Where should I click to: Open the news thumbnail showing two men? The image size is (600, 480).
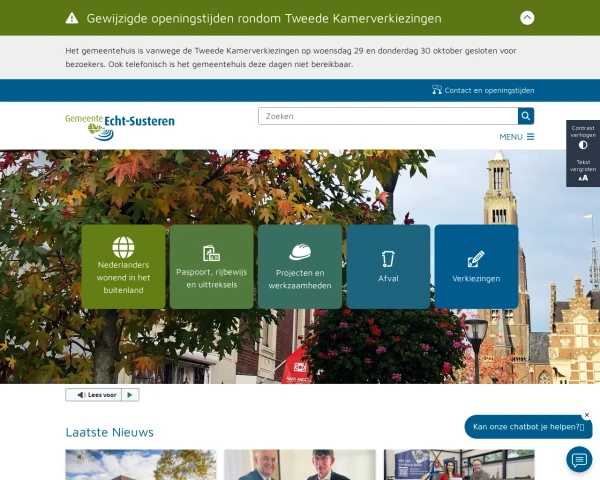coord(300,465)
